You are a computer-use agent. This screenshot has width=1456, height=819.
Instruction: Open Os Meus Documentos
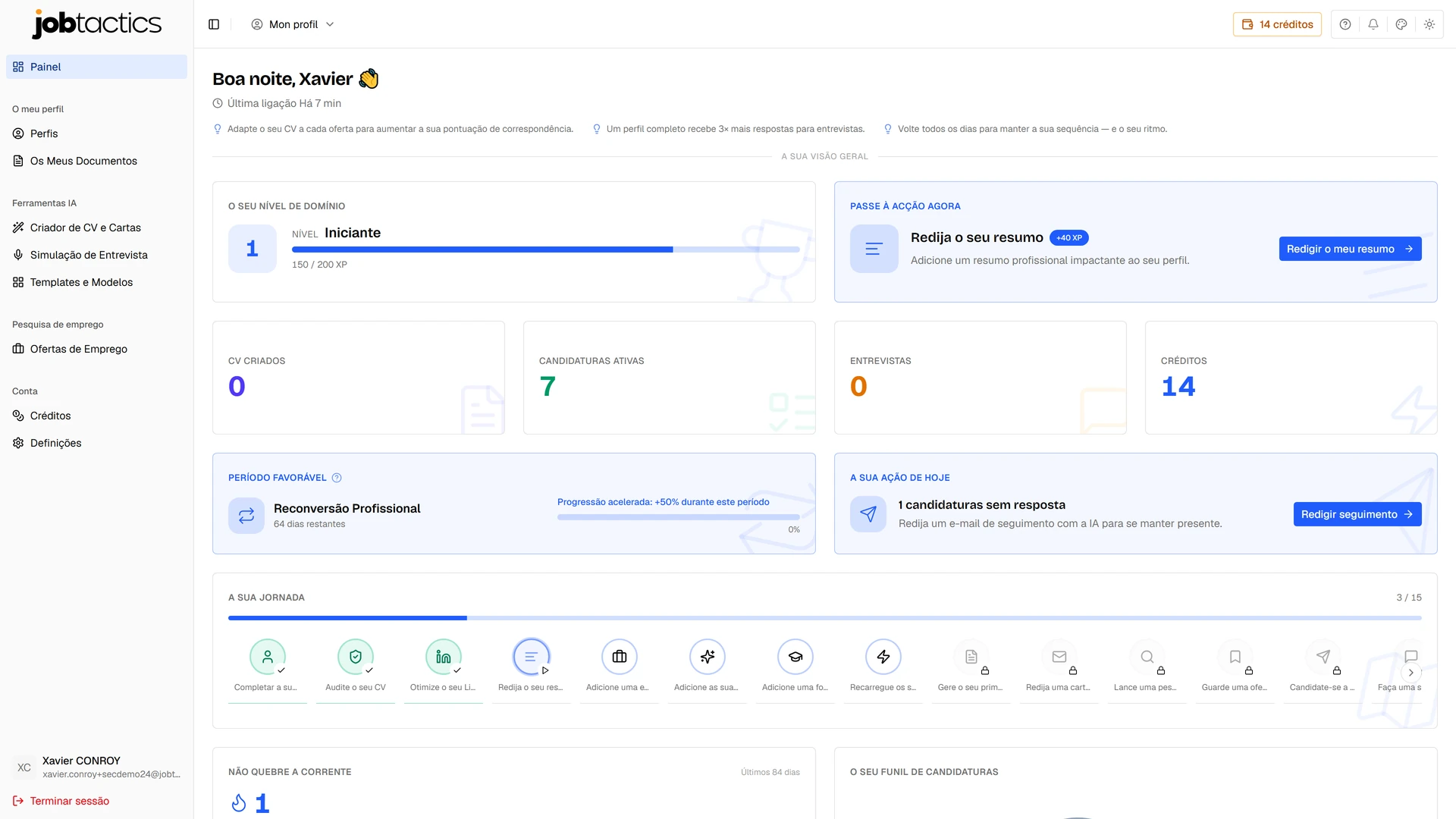click(96, 161)
